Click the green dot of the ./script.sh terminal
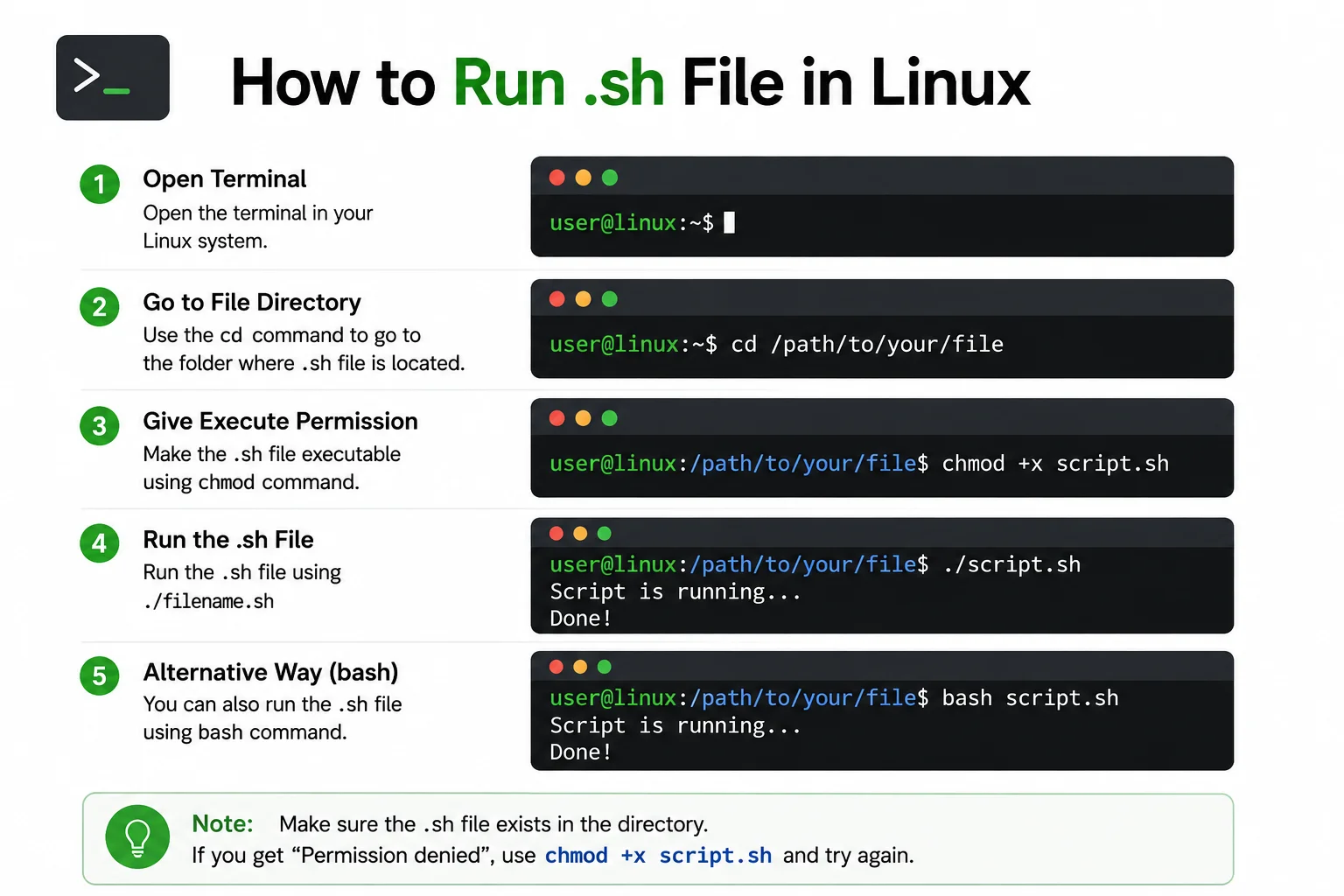This screenshot has width=1344, height=896. [604, 534]
